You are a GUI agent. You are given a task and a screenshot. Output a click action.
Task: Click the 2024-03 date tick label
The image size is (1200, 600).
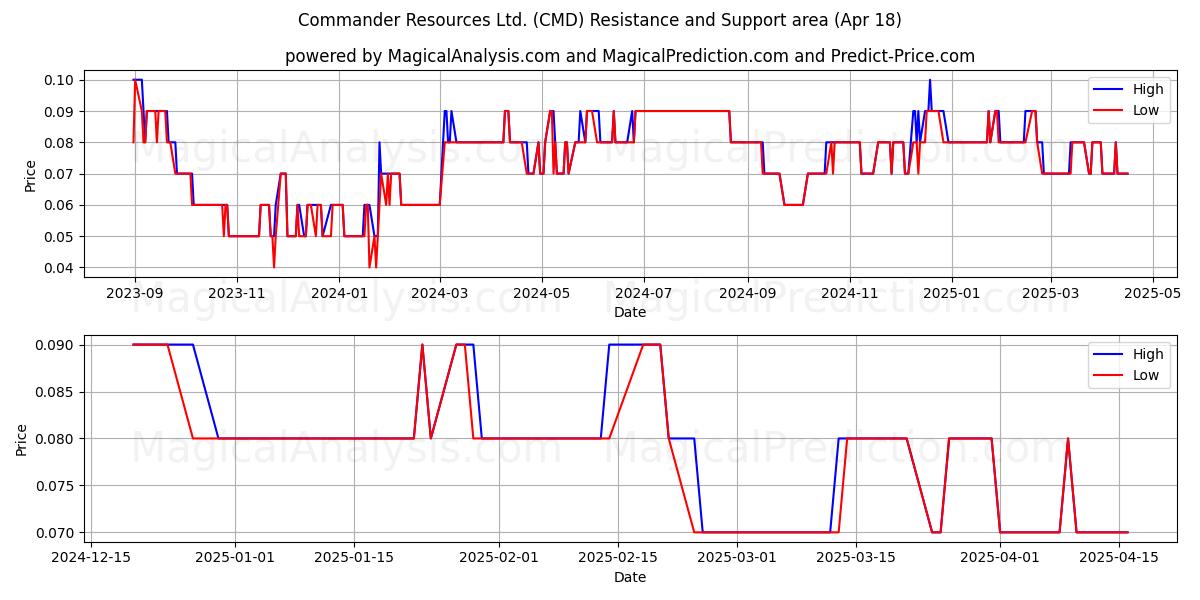pos(439,293)
